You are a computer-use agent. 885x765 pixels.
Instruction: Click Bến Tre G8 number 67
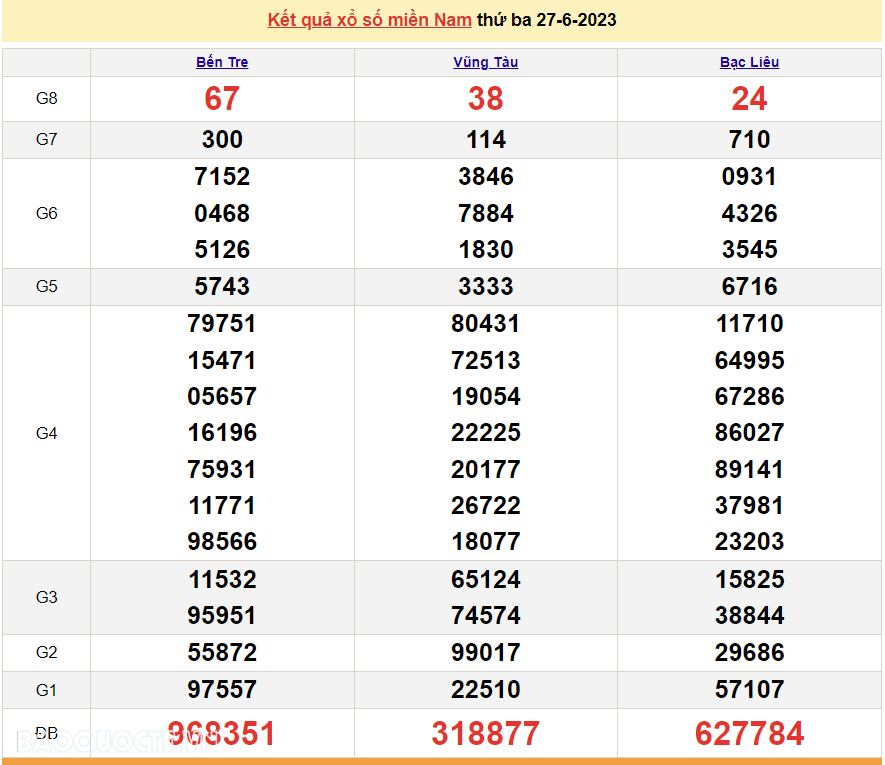click(x=222, y=99)
